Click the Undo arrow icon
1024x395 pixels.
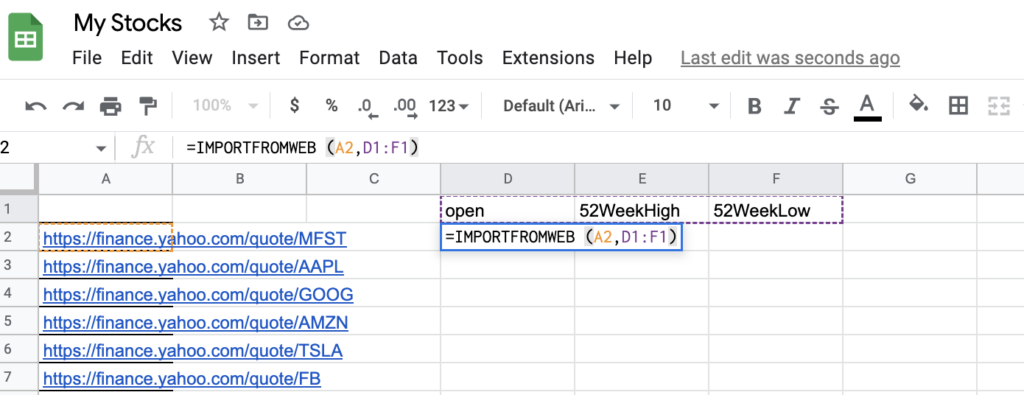[36, 106]
